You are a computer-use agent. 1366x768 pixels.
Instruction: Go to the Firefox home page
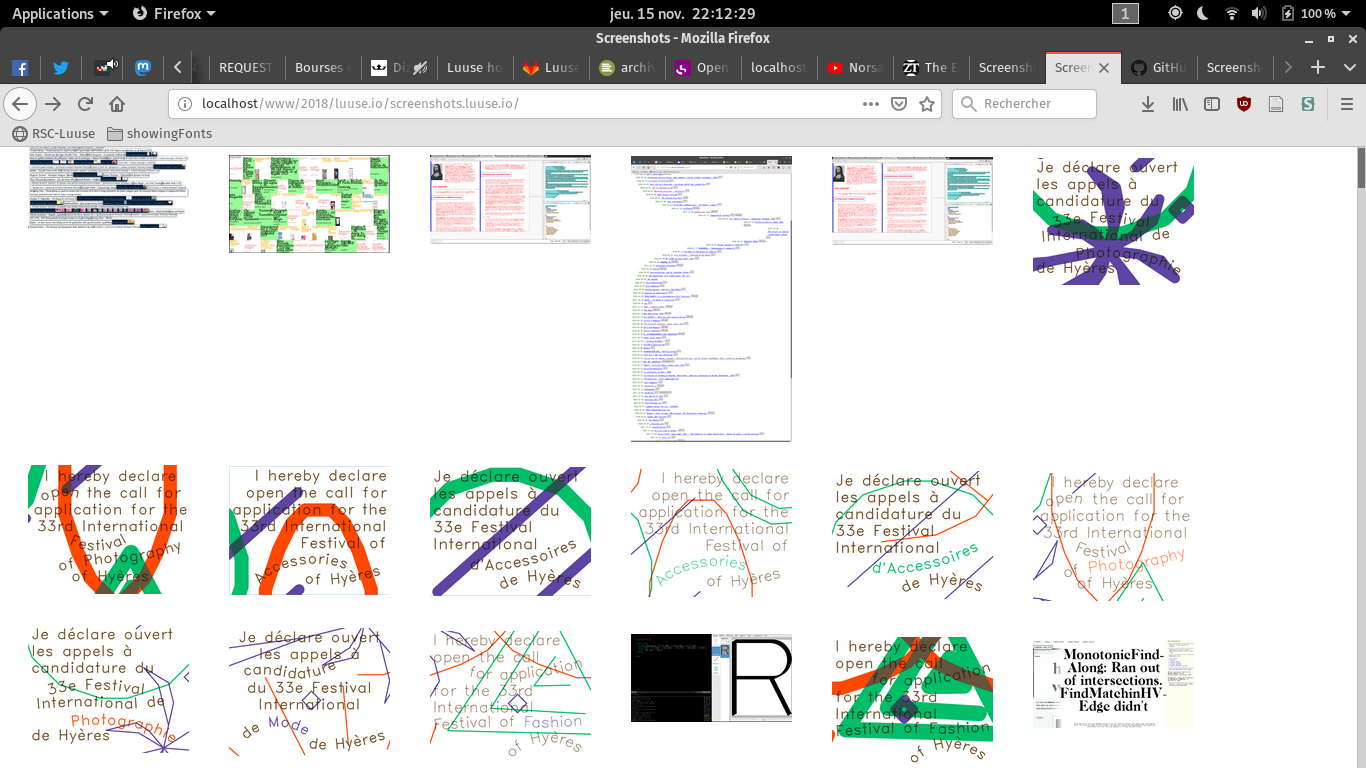tap(117, 104)
